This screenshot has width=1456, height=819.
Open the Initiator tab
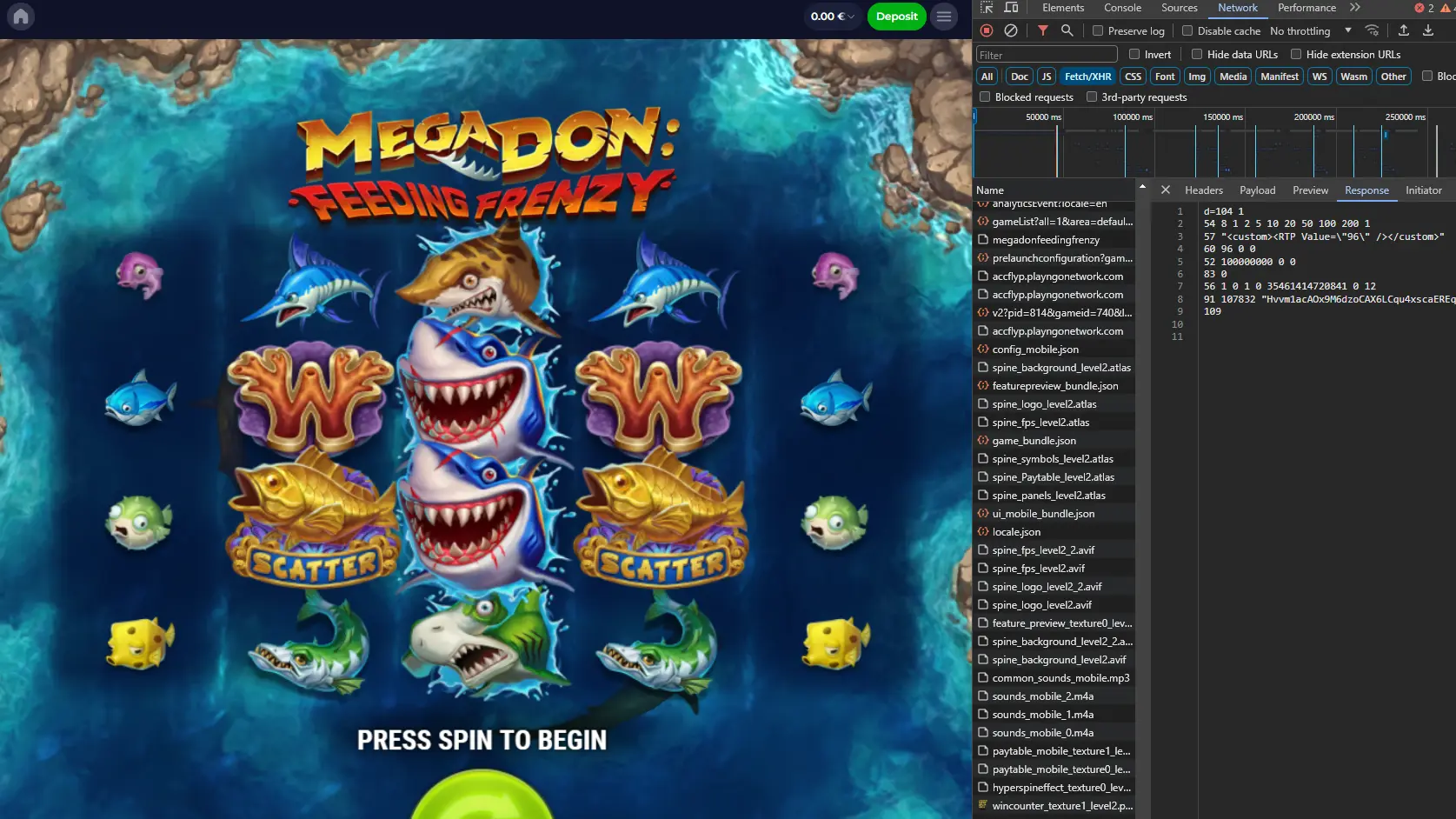1424,190
